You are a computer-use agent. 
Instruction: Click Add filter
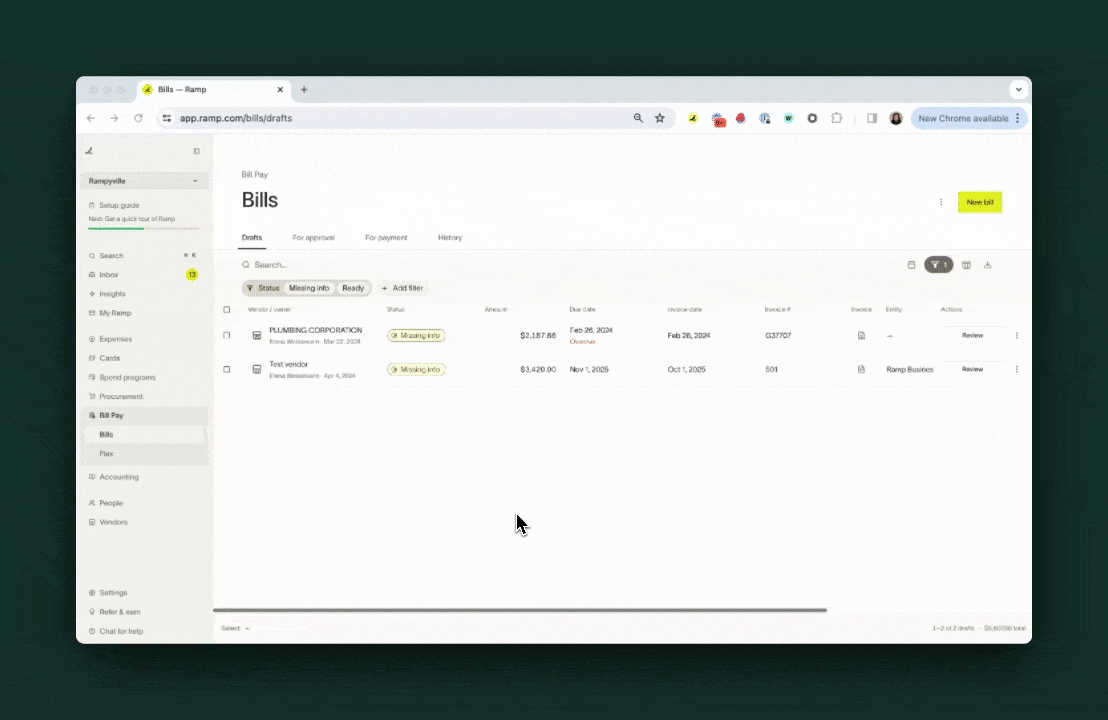[402, 288]
